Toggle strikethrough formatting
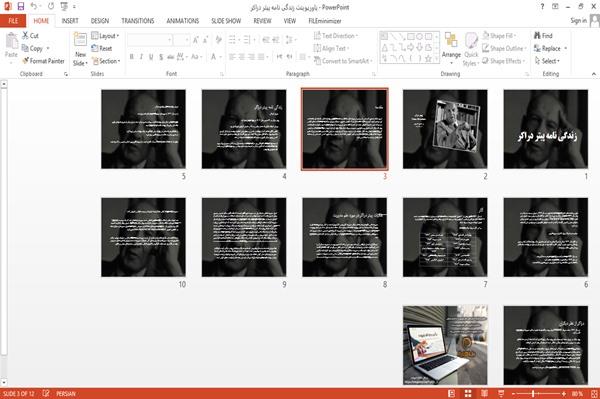600x399 pixels. 171,57
